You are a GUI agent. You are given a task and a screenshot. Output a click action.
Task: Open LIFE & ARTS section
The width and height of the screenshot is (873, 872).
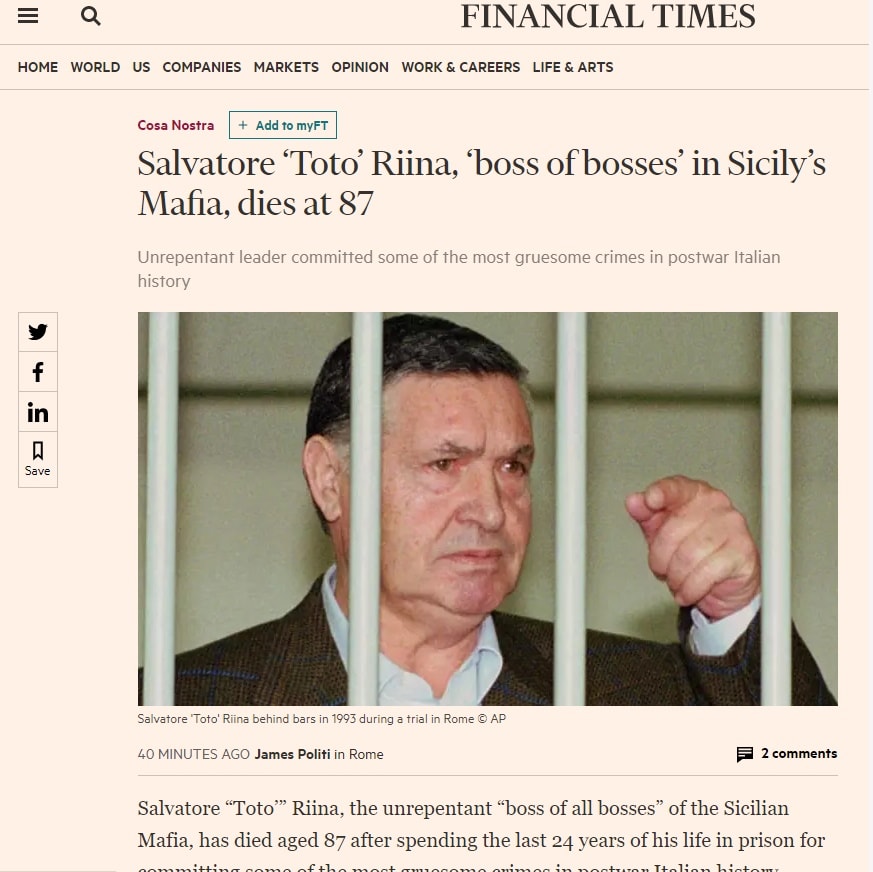(x=573, y=67)
